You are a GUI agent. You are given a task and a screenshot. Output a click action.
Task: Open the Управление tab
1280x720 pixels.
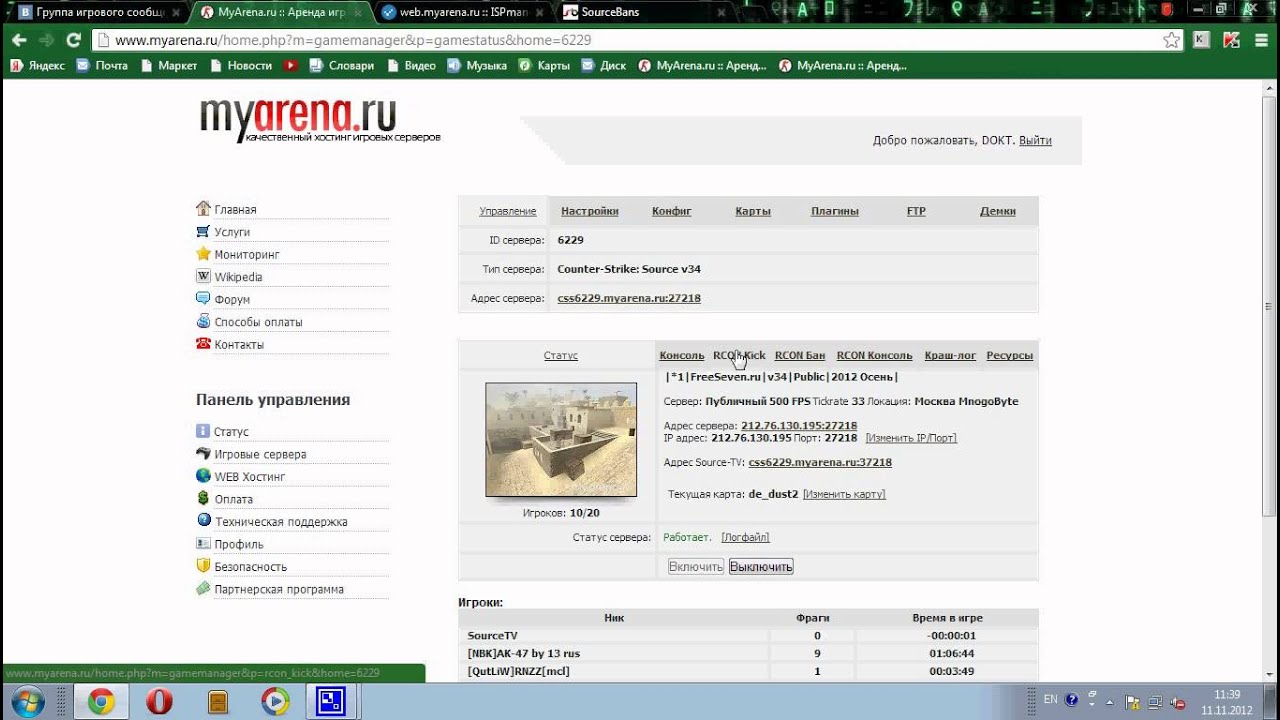coord(508,211)
